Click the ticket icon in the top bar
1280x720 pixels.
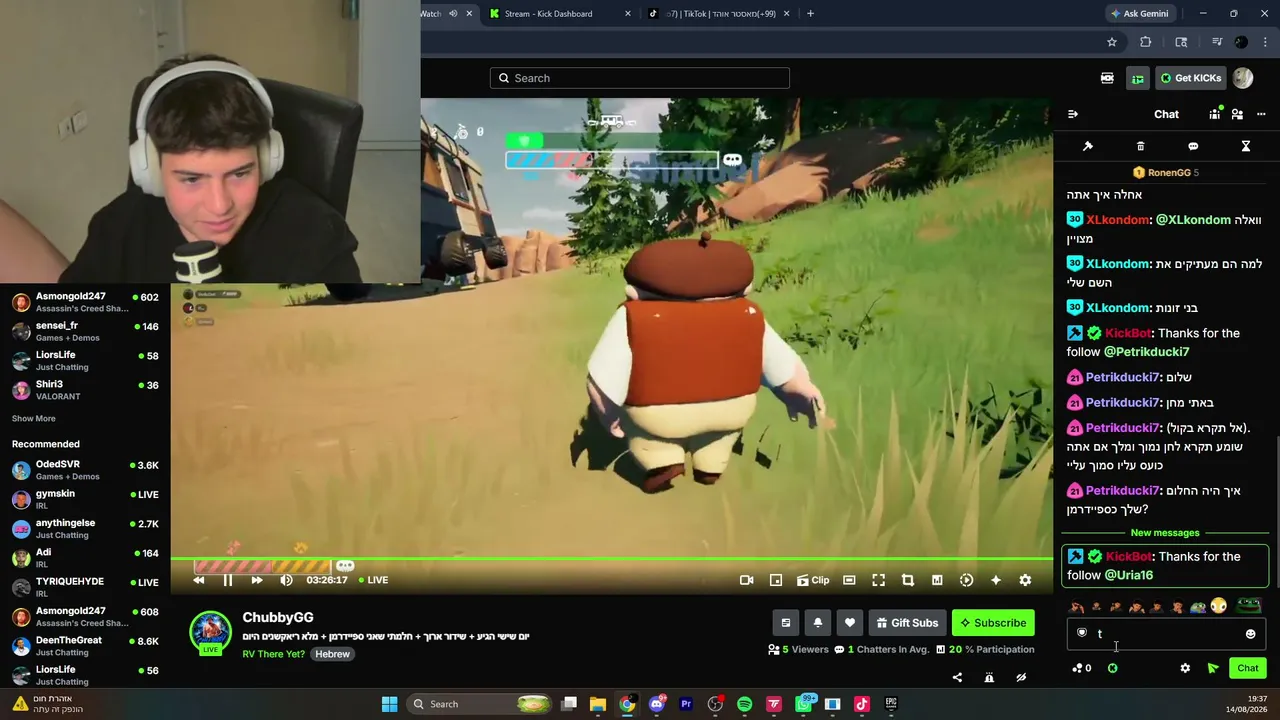coord(1107,78)
